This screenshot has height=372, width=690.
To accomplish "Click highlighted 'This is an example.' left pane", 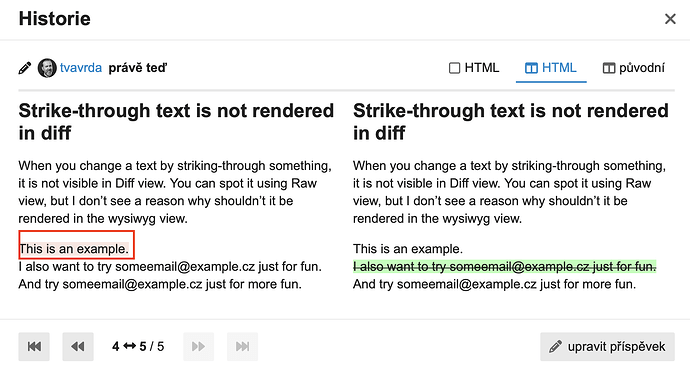I will (x=74, y=249).
